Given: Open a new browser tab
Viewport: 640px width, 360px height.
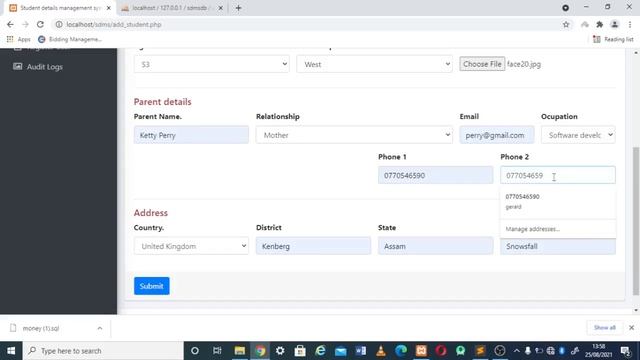Looking at the screenshot, I should coord(238,8).
